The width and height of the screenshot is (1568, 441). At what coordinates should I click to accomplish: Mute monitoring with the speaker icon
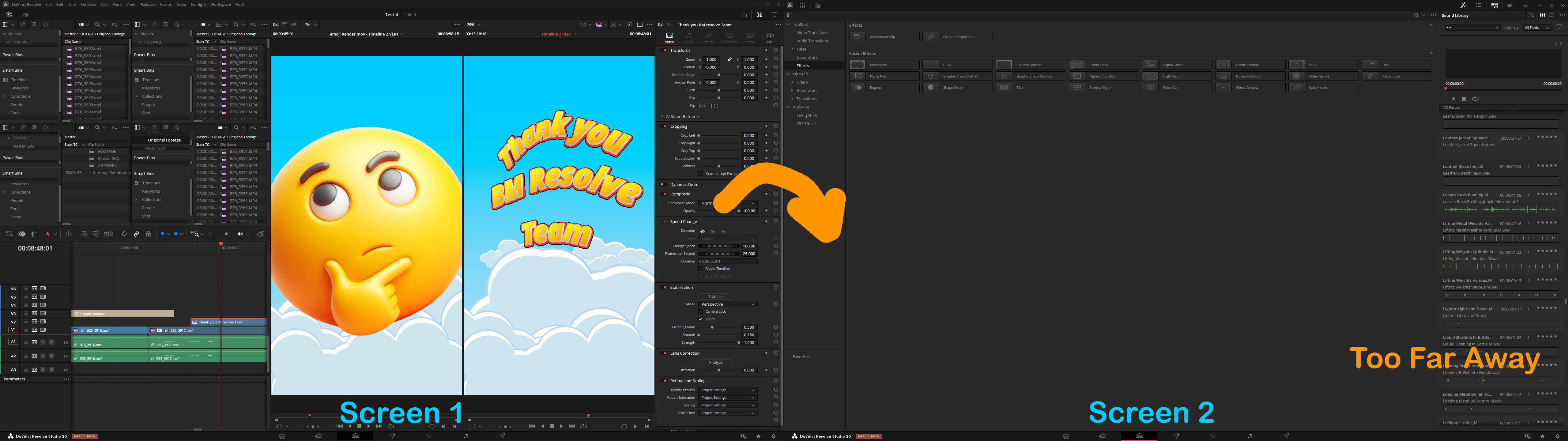click(x=240, y=234)
